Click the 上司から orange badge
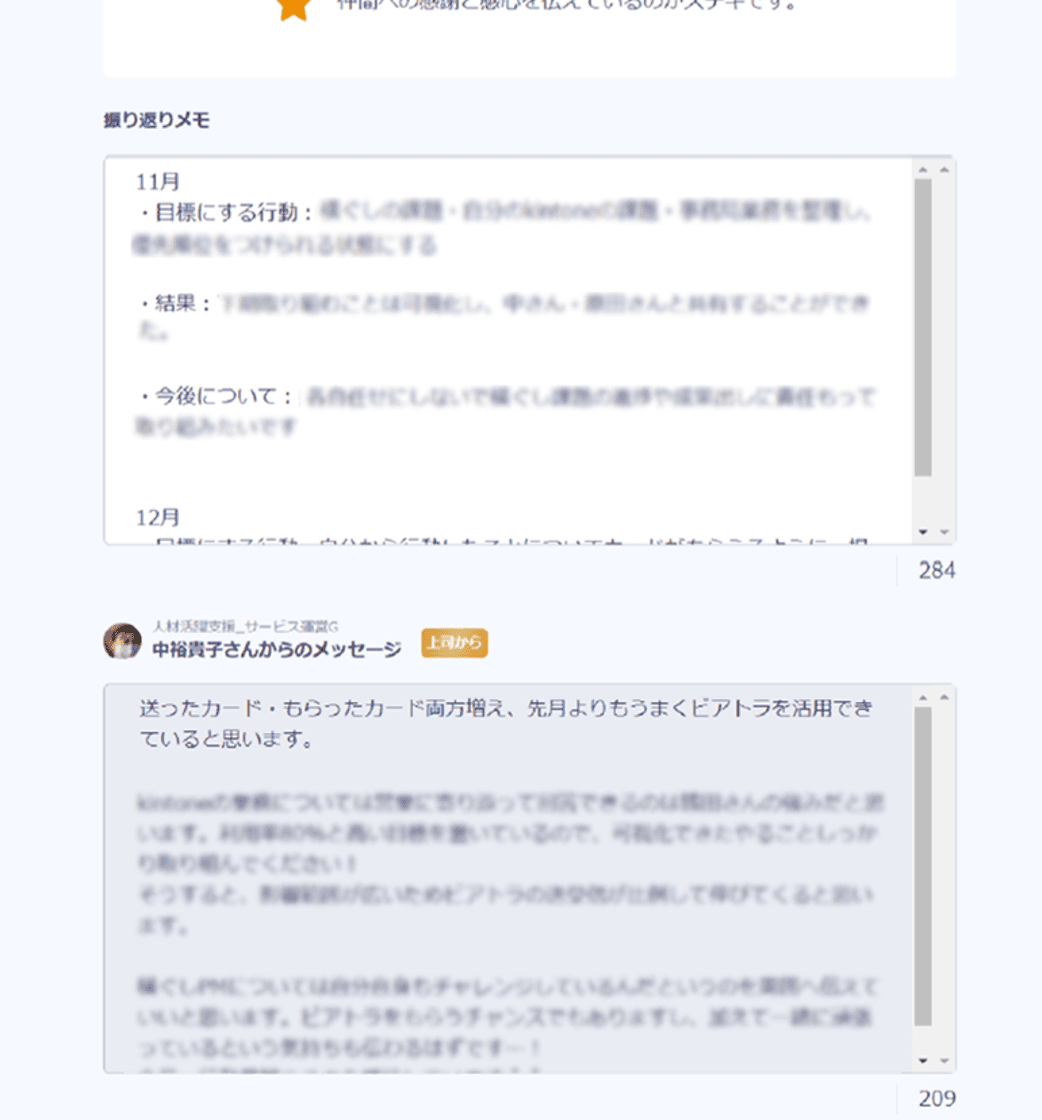The width and height of the screenshot is (1042, 1120). [454, 643]
